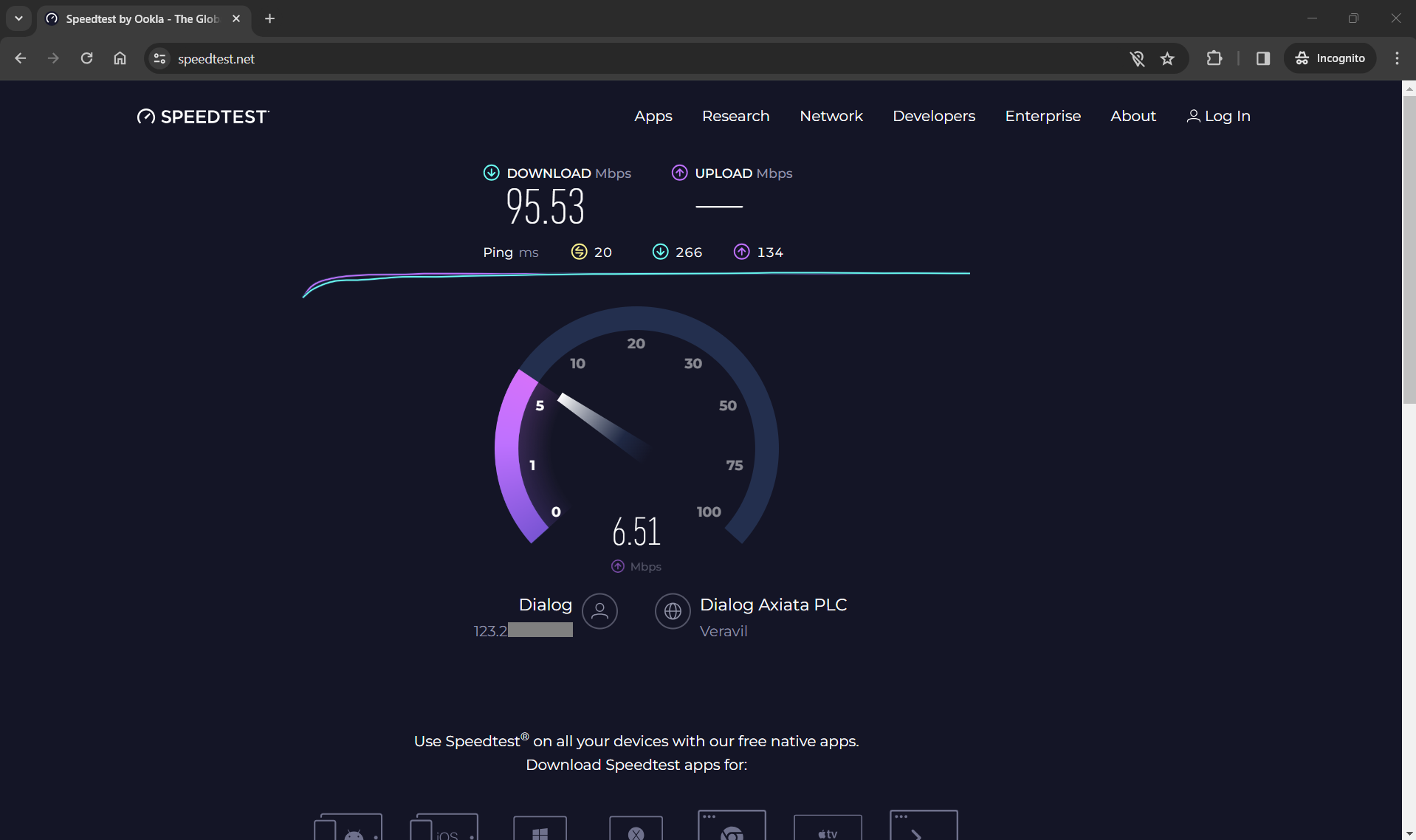Click the speedometer gauge needle
Screen dimensions: 1416x840
click(602, 426)
